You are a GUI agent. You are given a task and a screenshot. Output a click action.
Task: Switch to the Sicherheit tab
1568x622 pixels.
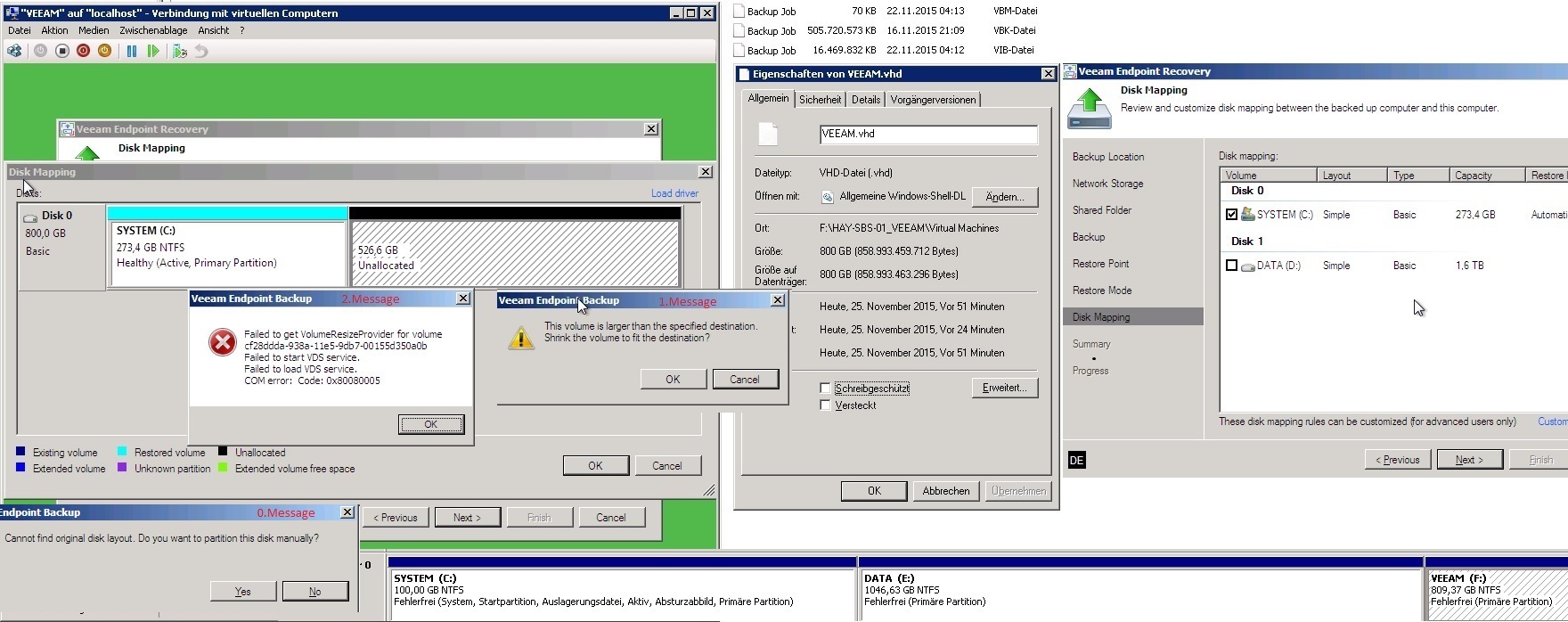[x=820, y=100]
